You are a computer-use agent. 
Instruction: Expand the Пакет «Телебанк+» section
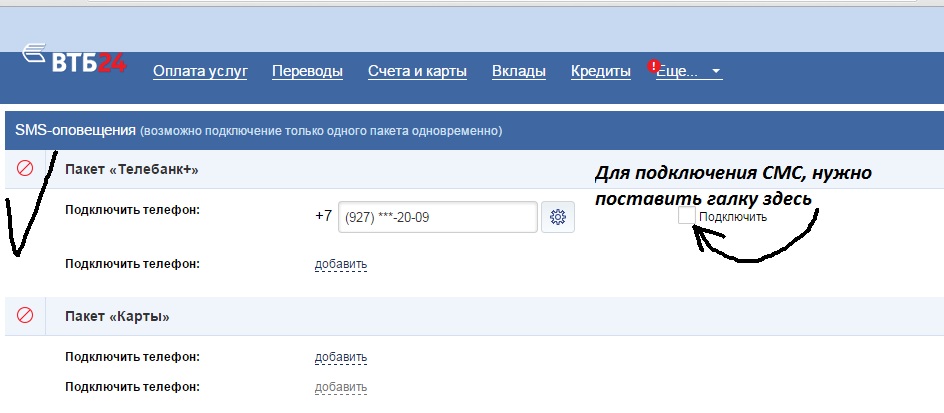132,170
